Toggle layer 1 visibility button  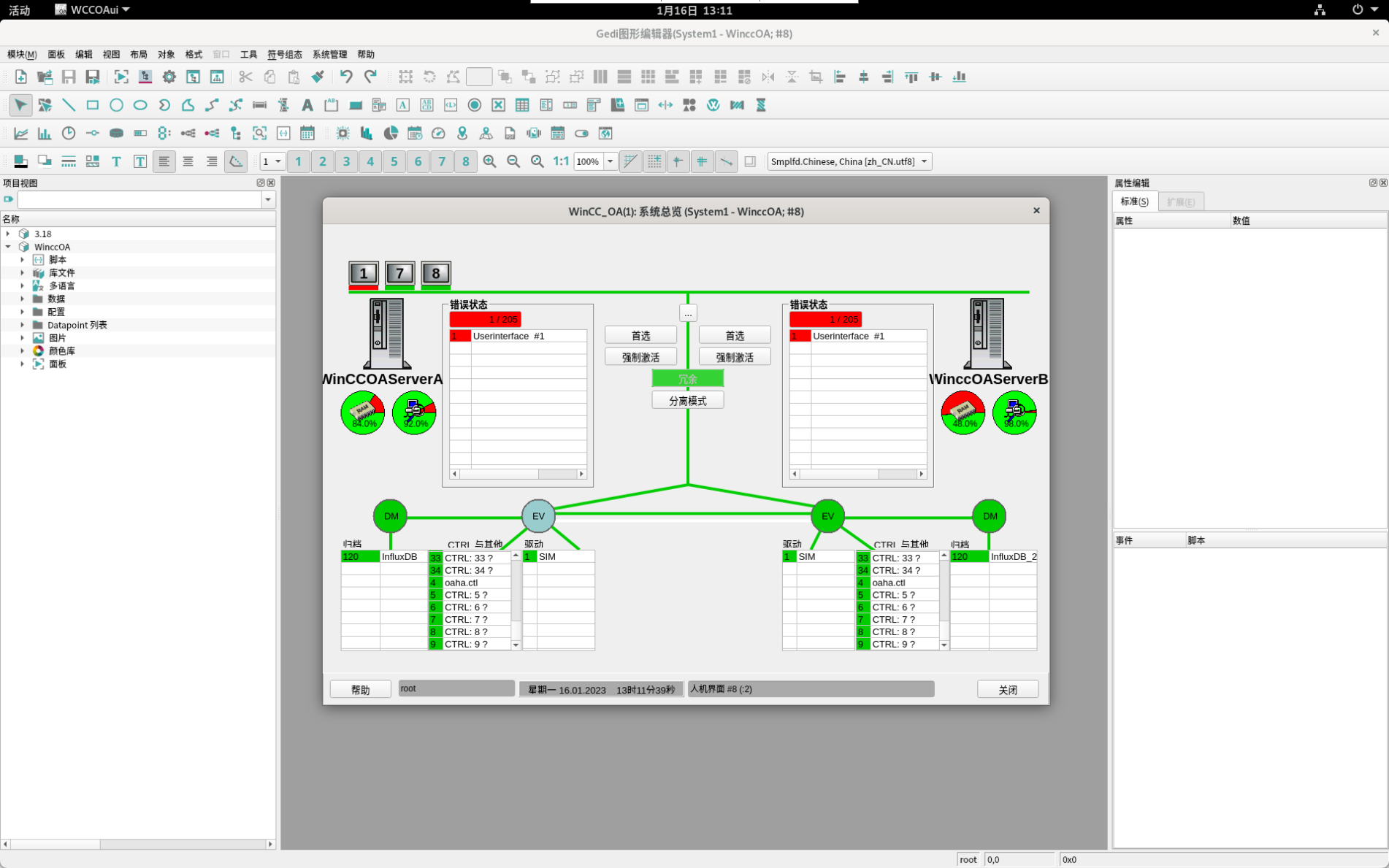(298, 161)
